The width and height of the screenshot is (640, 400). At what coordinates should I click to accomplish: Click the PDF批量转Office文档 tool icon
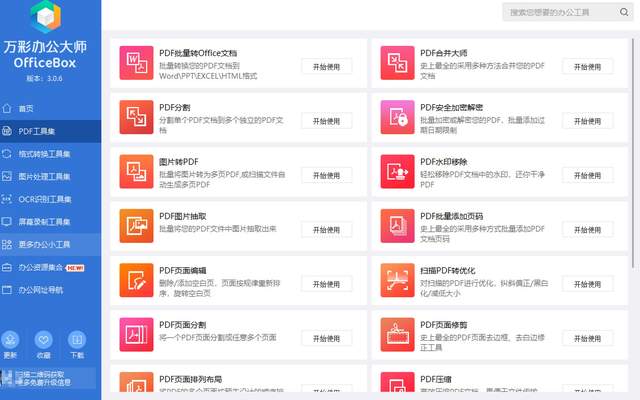(136, 63)
